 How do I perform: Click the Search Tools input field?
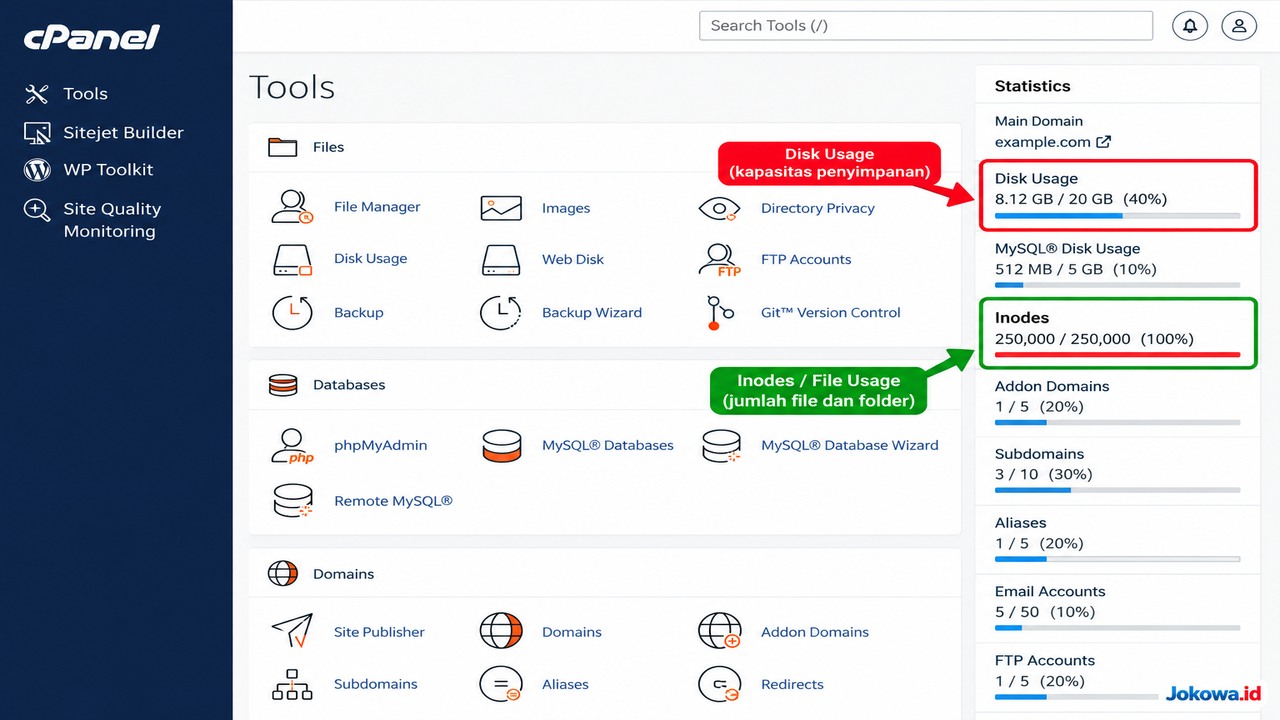[x=926, y=26]
